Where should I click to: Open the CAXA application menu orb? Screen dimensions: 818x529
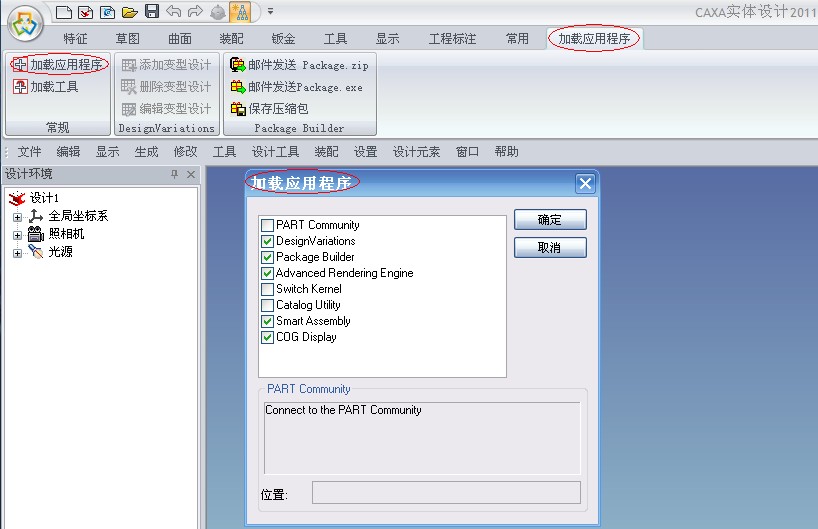point(25,23)
